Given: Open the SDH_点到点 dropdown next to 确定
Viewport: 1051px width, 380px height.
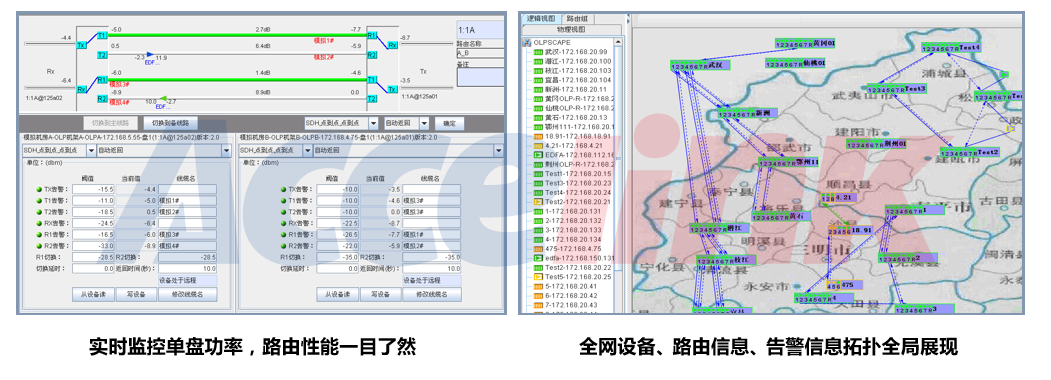Looking at the screenshot, I should [341, 123].
